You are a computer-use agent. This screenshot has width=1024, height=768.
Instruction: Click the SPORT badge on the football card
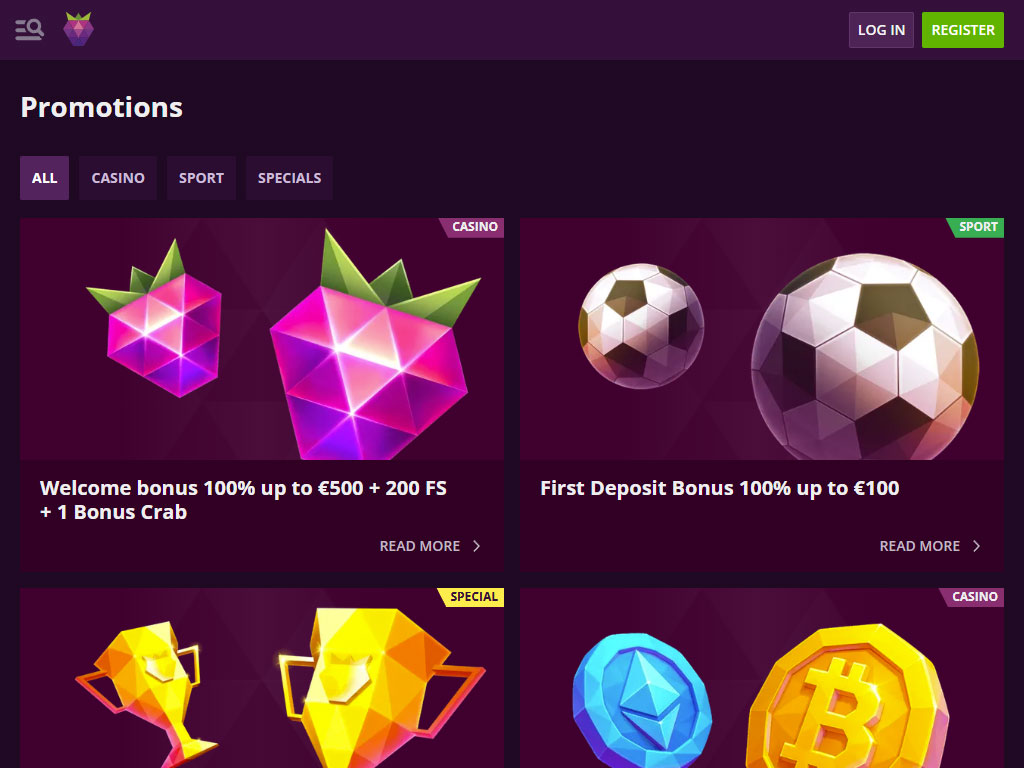pos(976,227)
